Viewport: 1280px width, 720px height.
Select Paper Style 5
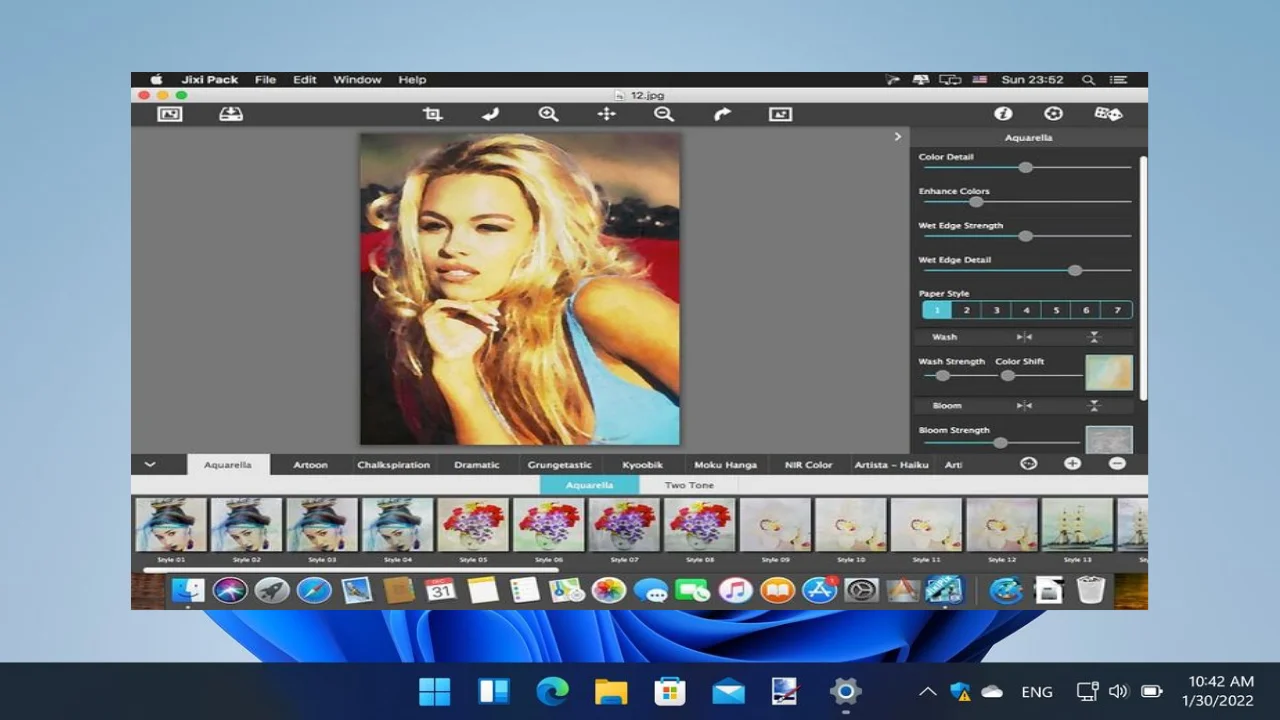point(1057,310)
